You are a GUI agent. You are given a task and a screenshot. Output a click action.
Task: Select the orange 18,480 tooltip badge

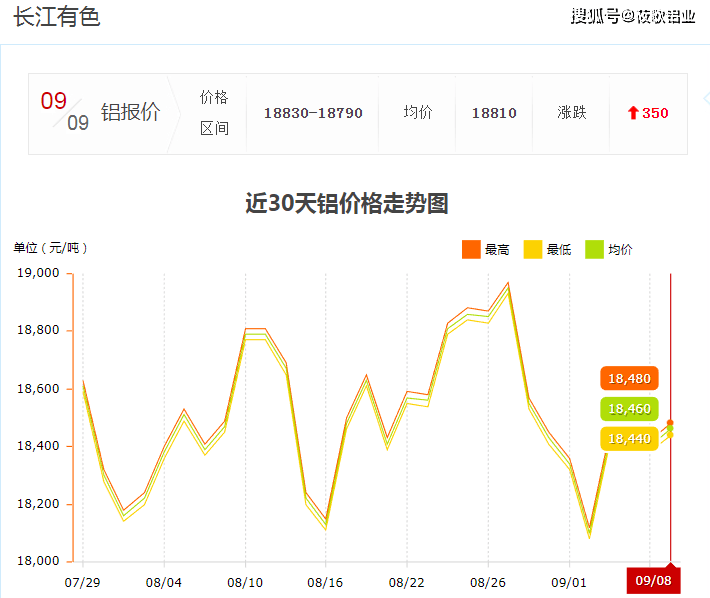coord(629,379)
